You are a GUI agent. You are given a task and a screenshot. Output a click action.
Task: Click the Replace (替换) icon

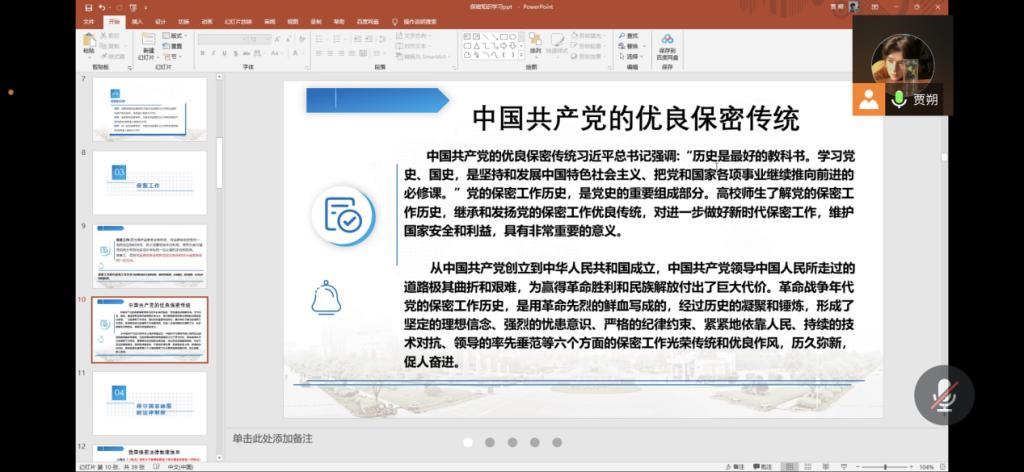click(621, 46)
